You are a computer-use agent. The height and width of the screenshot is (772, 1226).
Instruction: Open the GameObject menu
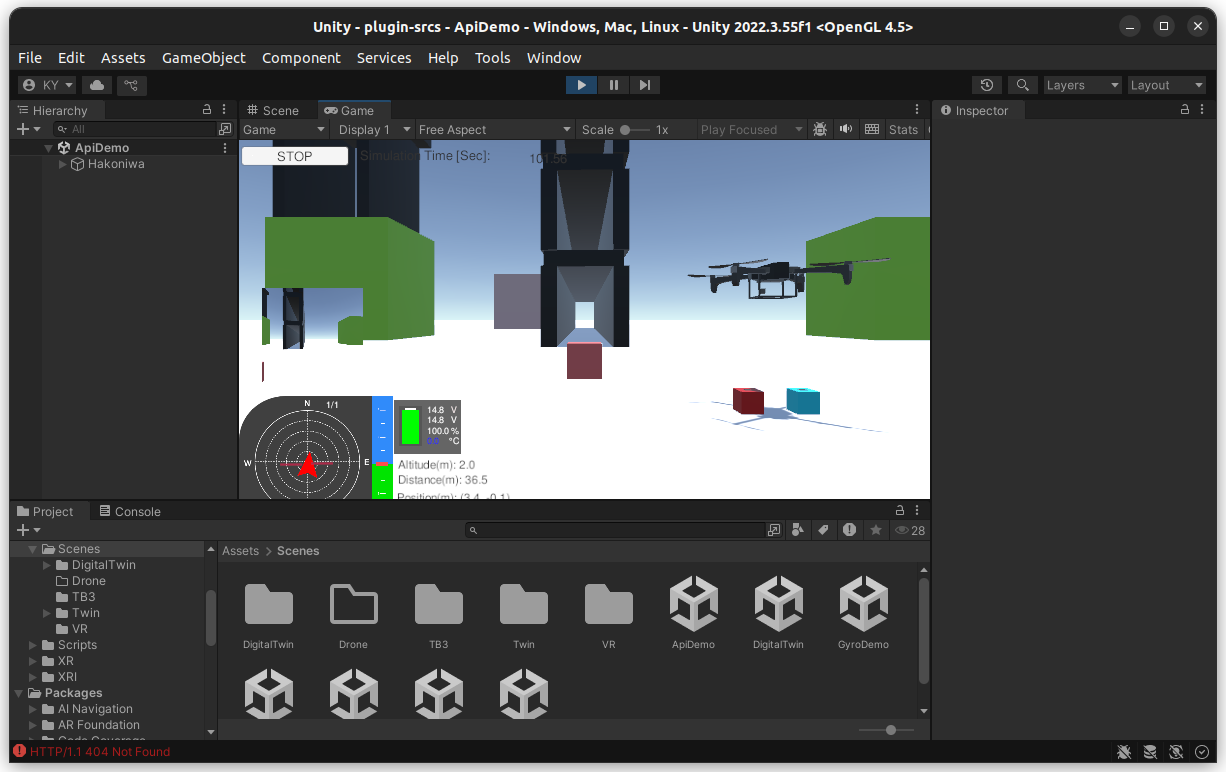204,58
